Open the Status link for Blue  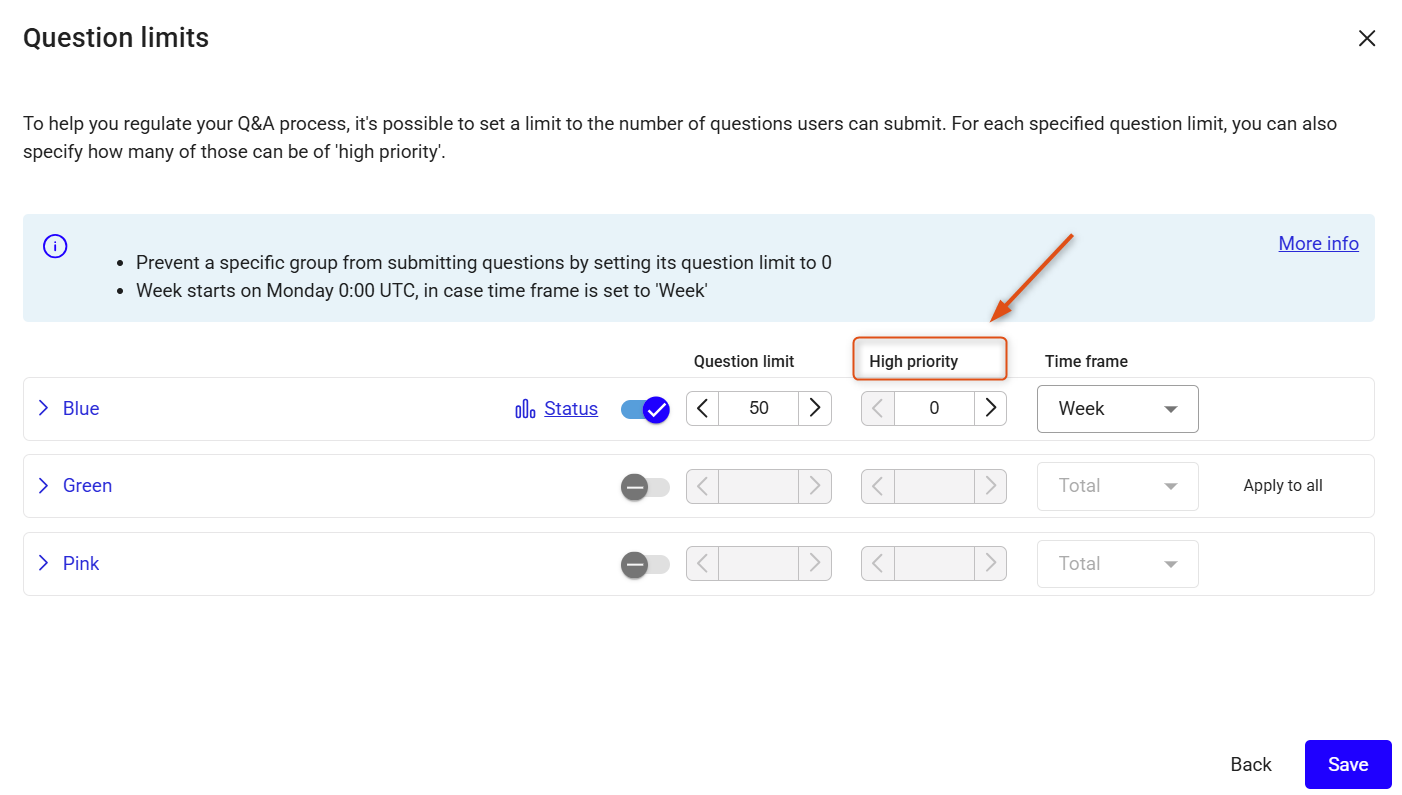click(x=571, y=408)
